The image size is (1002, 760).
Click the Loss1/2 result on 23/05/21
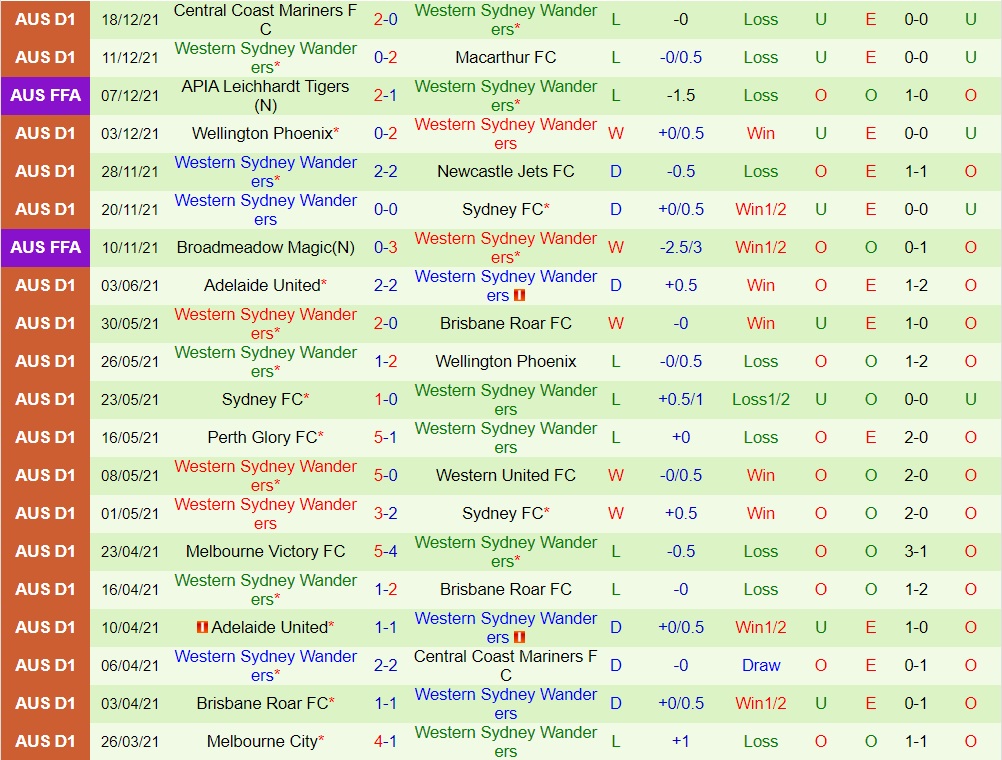760,399
